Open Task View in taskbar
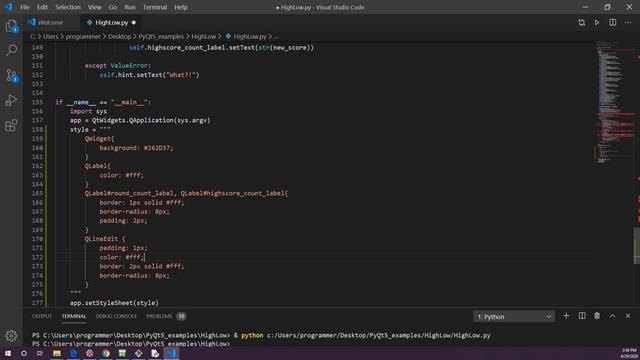 pyautogui.click(x=40, y=353)
